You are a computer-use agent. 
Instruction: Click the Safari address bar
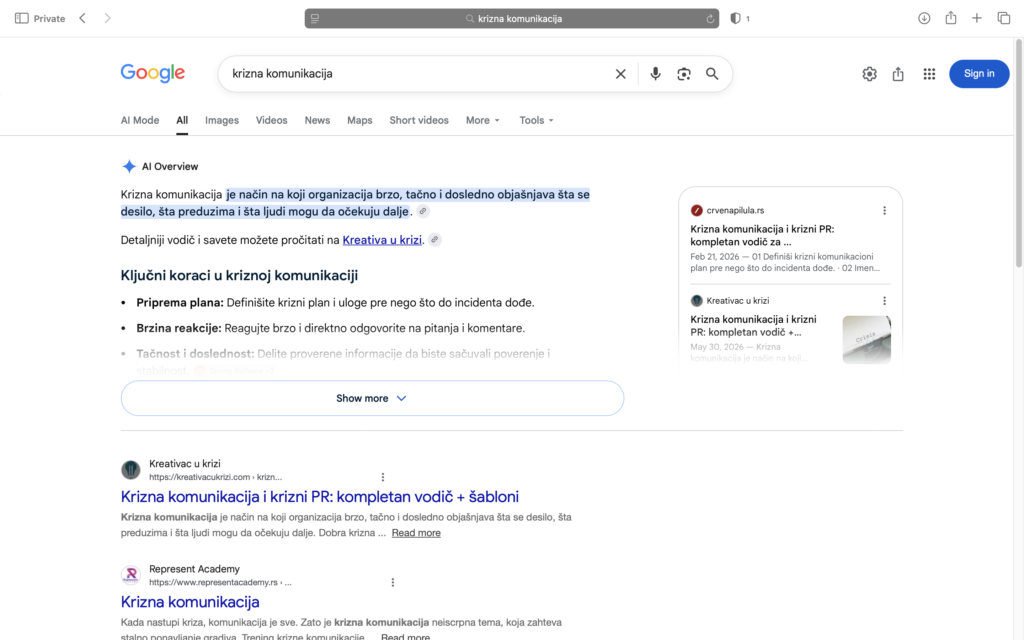(512, 18)
